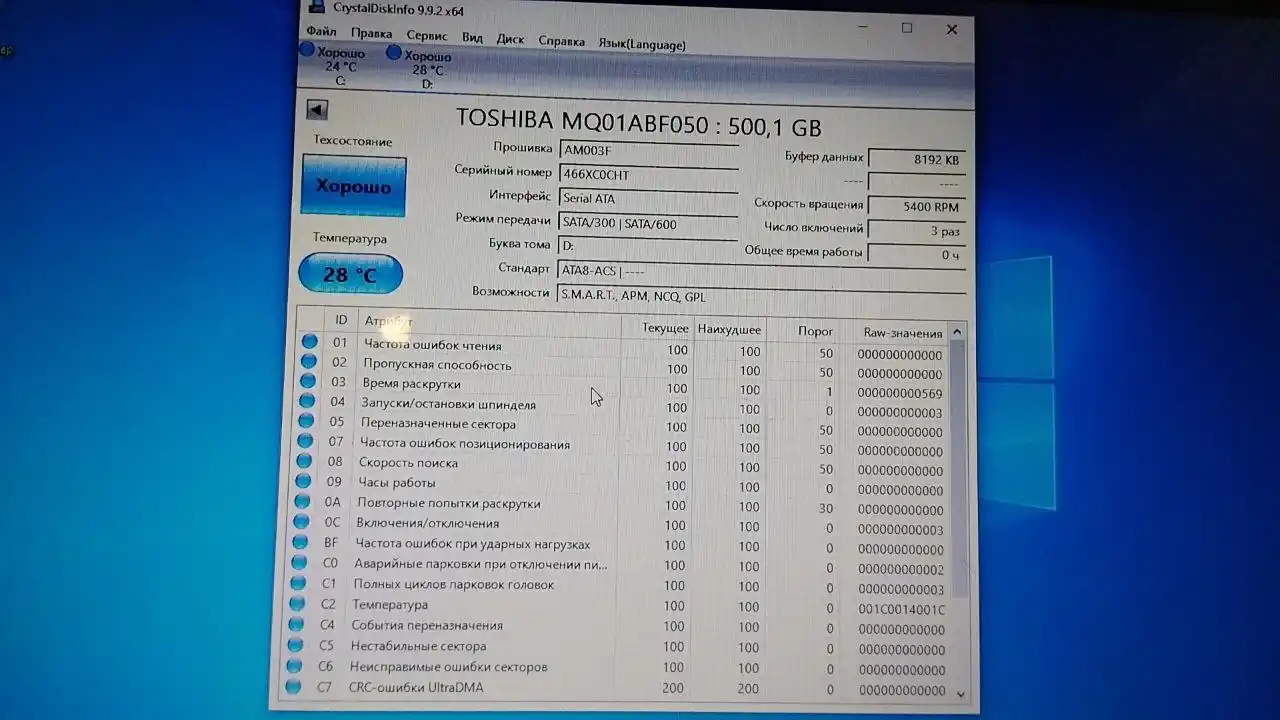Click the Порог column header

[x=805, y=331]
